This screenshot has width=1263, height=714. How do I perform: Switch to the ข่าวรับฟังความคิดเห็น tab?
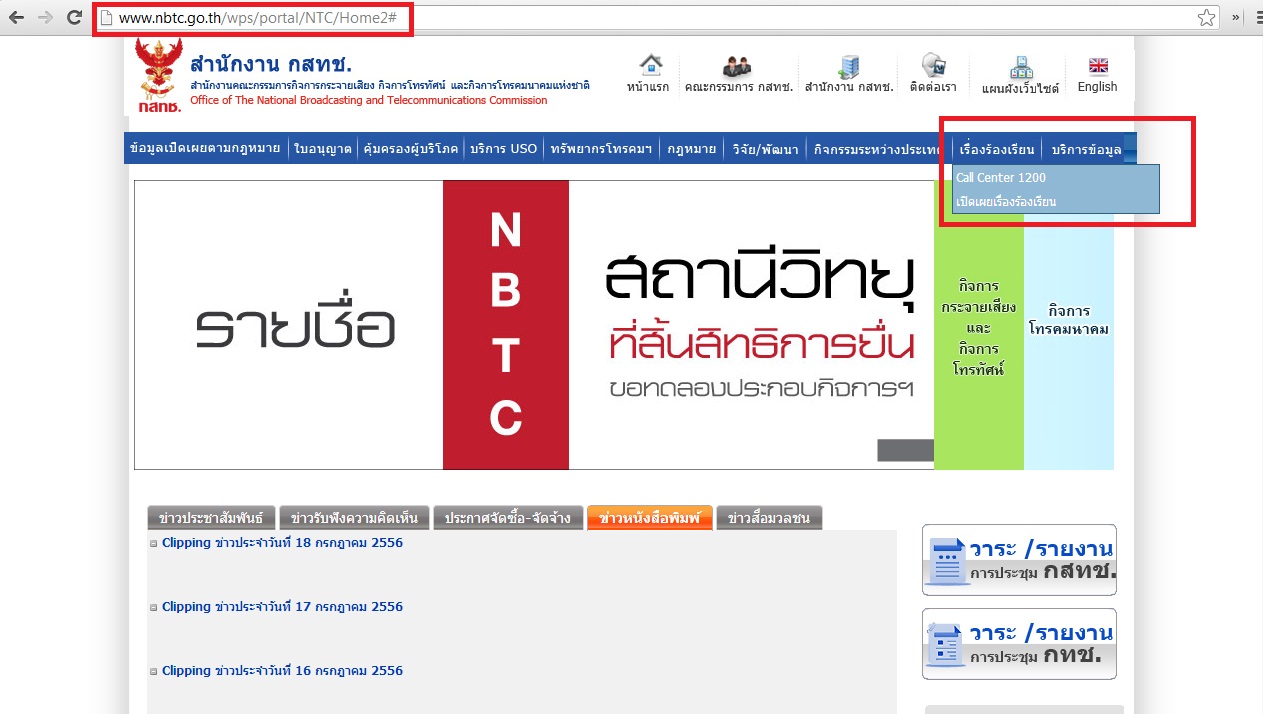click(x=355, y=518)
